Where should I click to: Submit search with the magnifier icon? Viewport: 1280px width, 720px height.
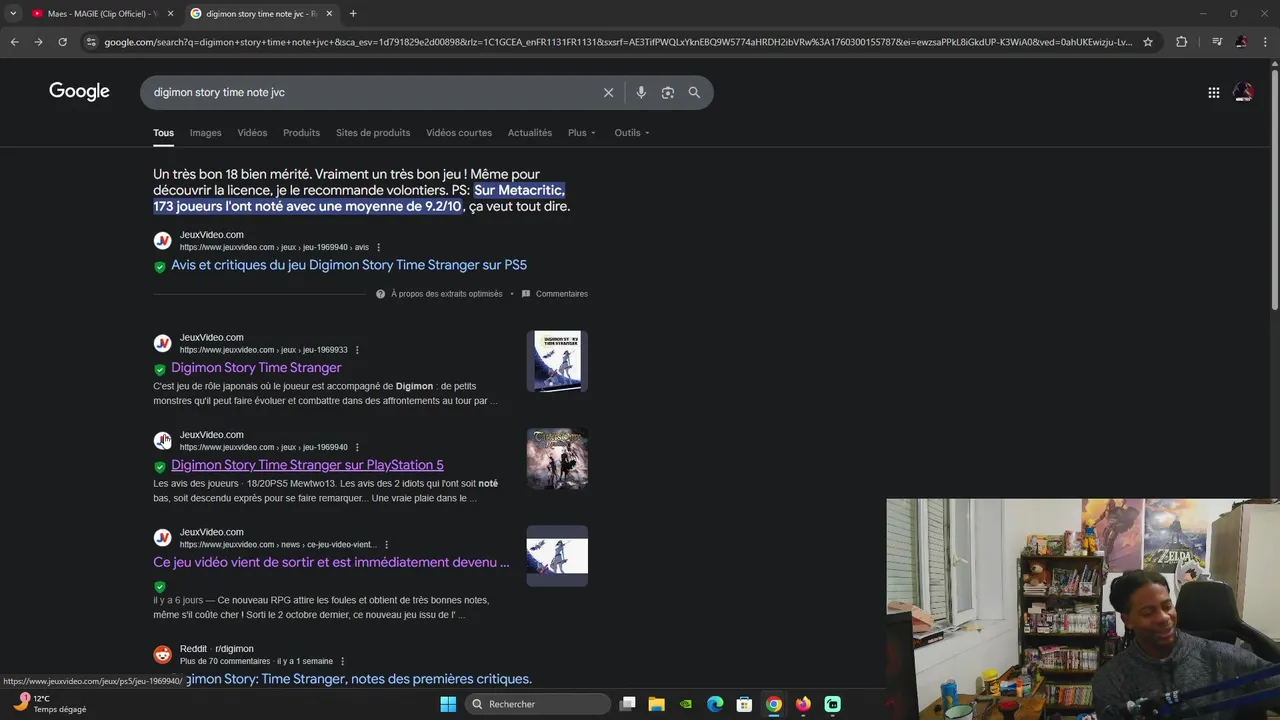coord(694,92)
